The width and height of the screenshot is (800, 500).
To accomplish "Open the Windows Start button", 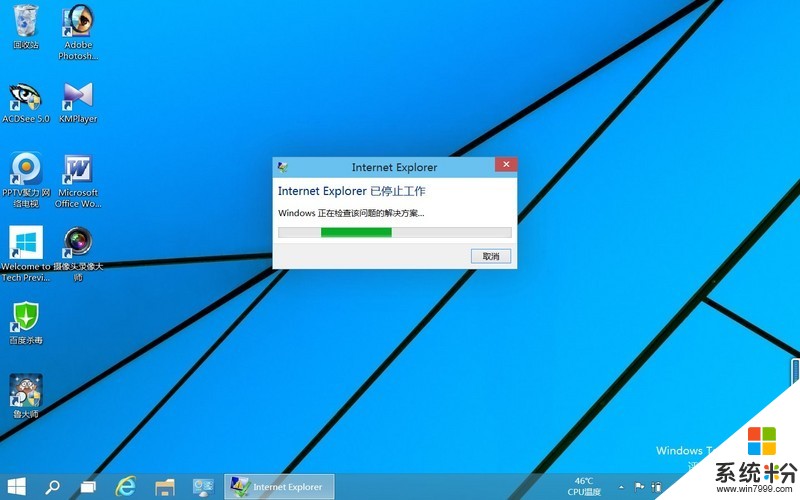I will (16, 487).
